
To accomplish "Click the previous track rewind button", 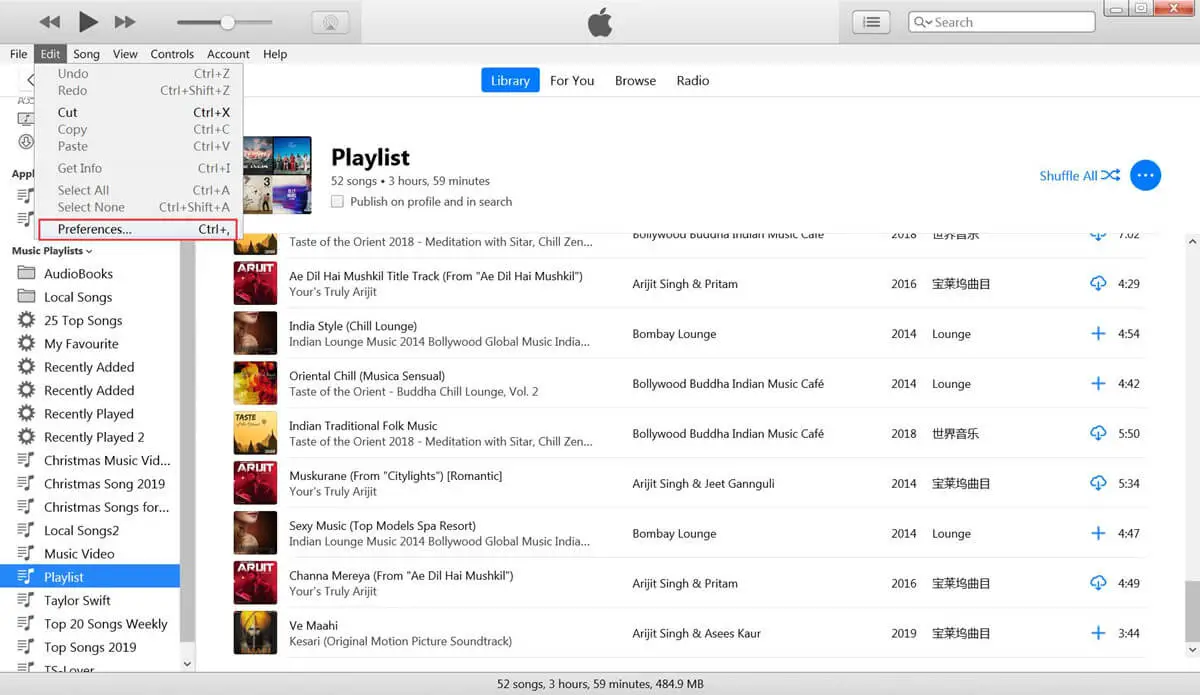I will coord(49,22).
